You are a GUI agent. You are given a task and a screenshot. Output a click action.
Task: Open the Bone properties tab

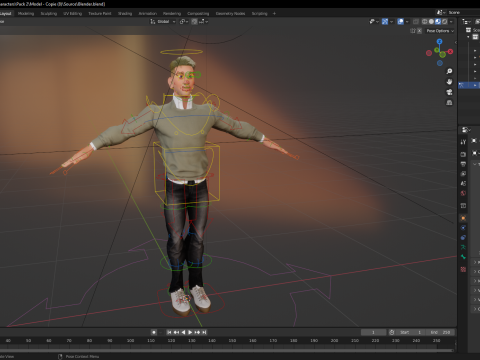463,257
